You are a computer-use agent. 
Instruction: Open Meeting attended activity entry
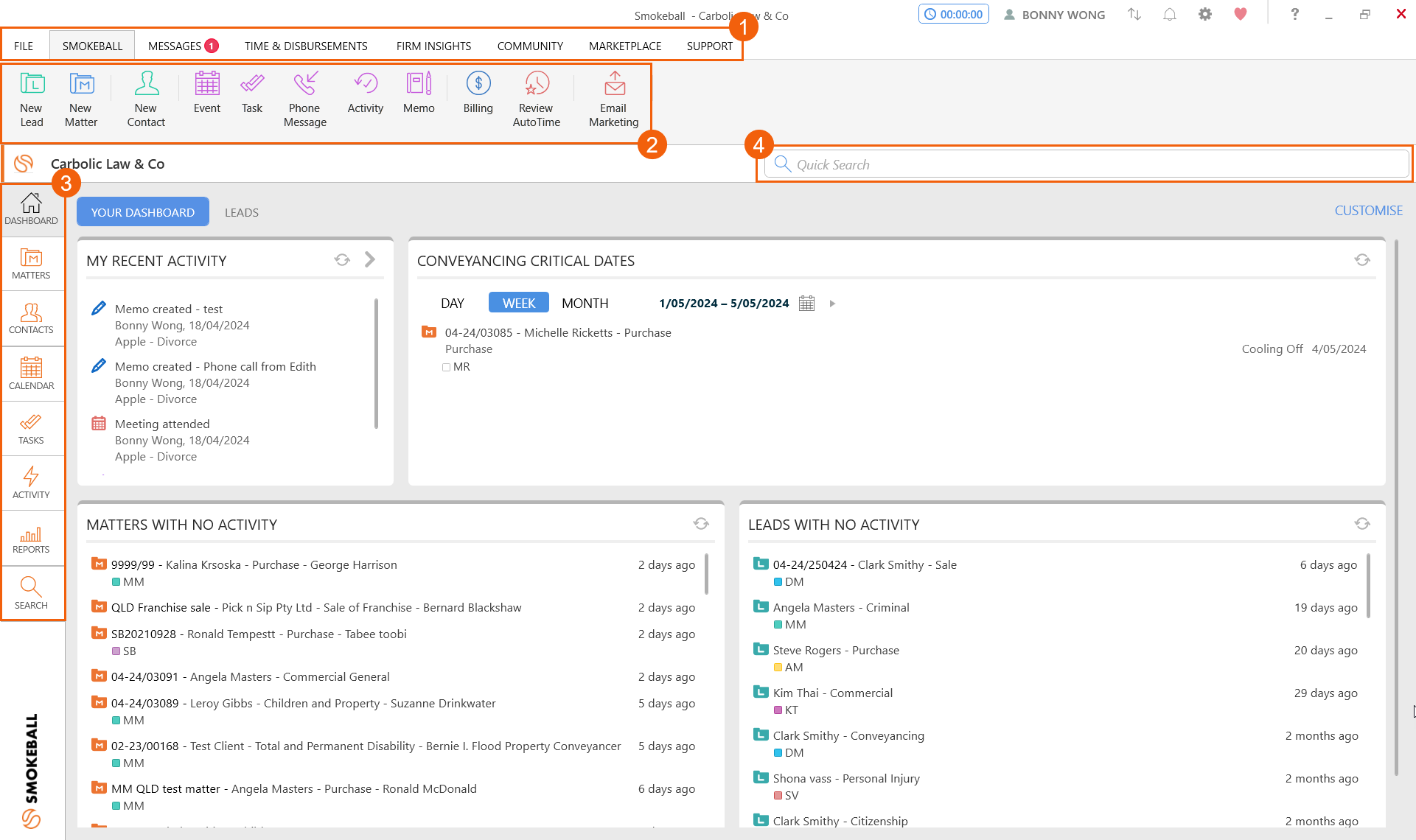coord(162,424)
